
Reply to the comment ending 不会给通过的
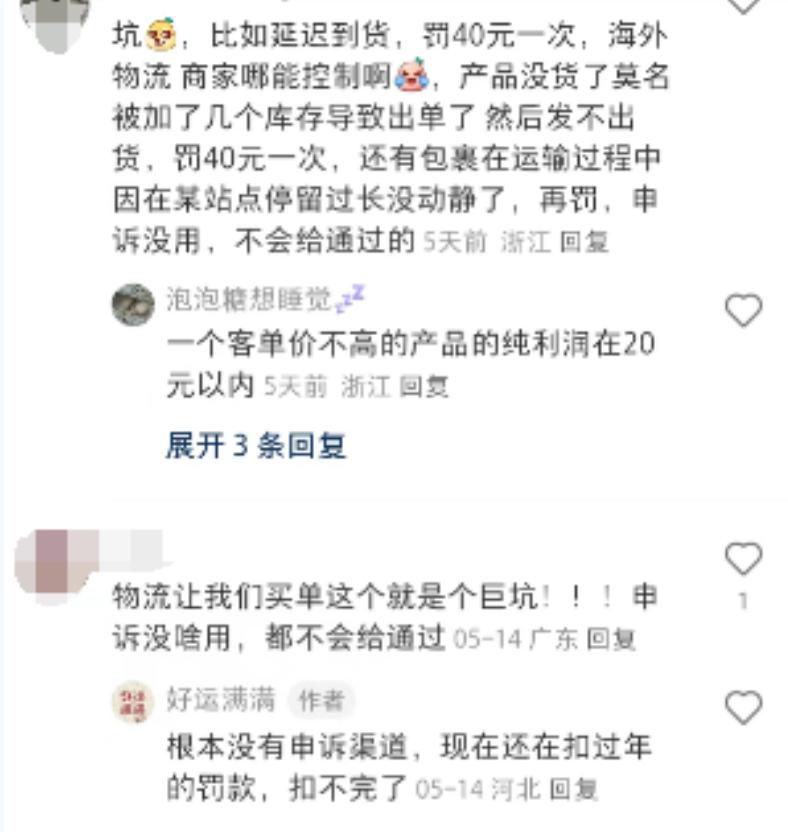click(584, 242)
